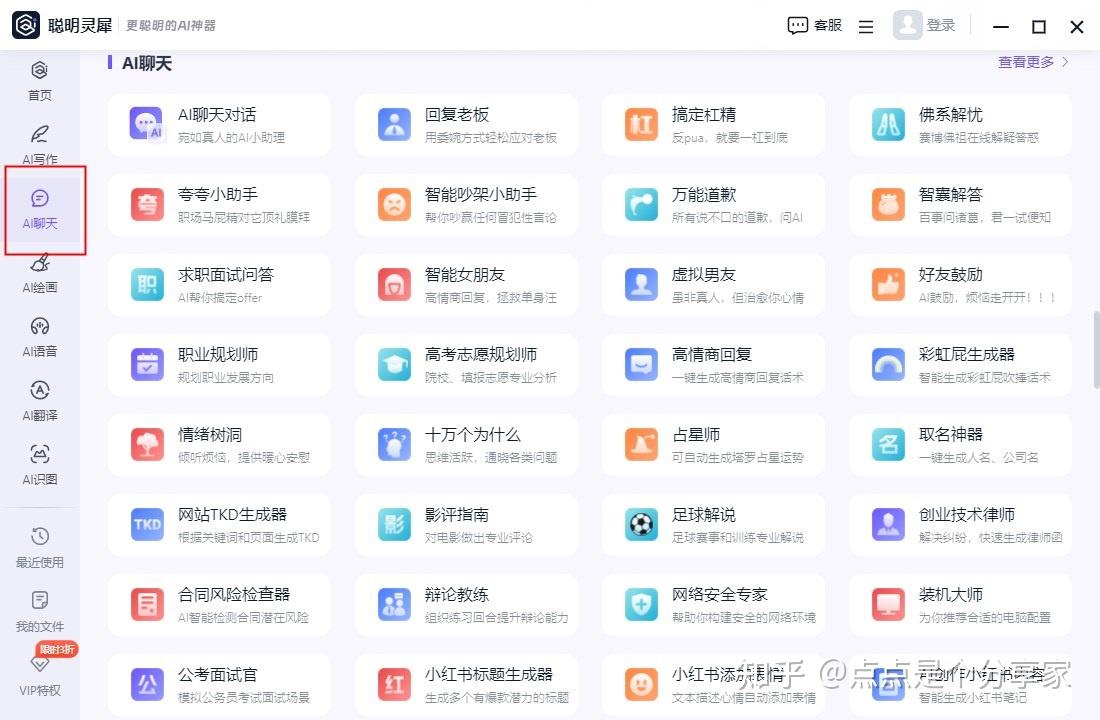Go to 首页 home page
Screen dimensions: 1100x720
pos(38,80)
